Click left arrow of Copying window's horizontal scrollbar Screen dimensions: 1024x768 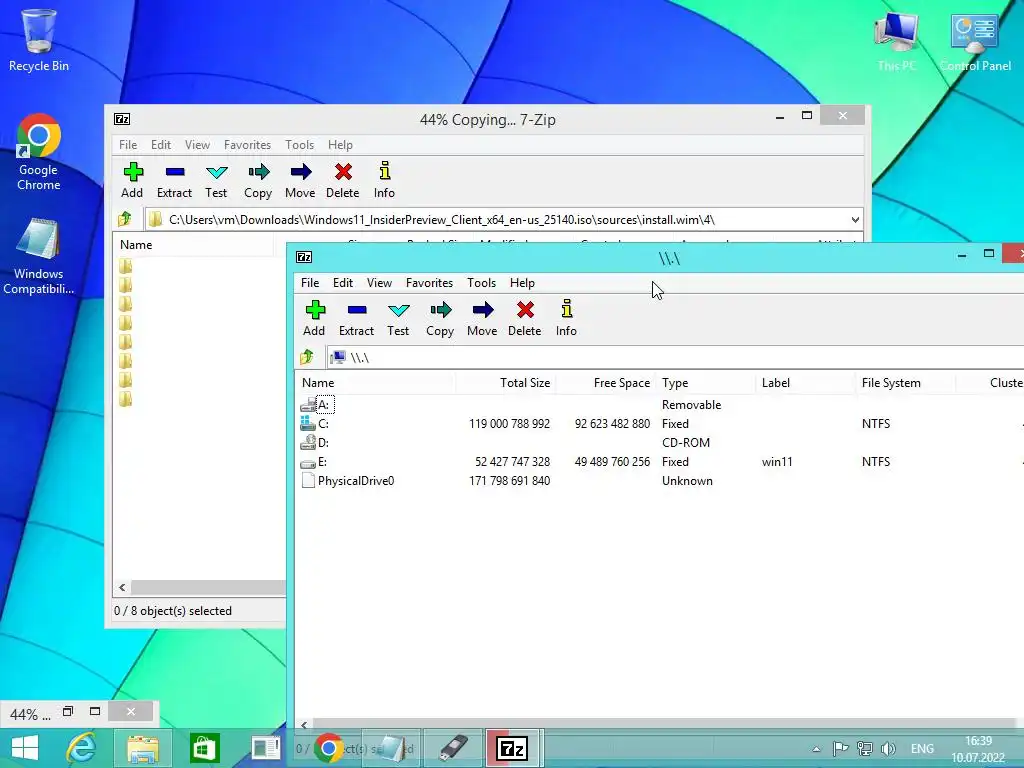[122, 588]
